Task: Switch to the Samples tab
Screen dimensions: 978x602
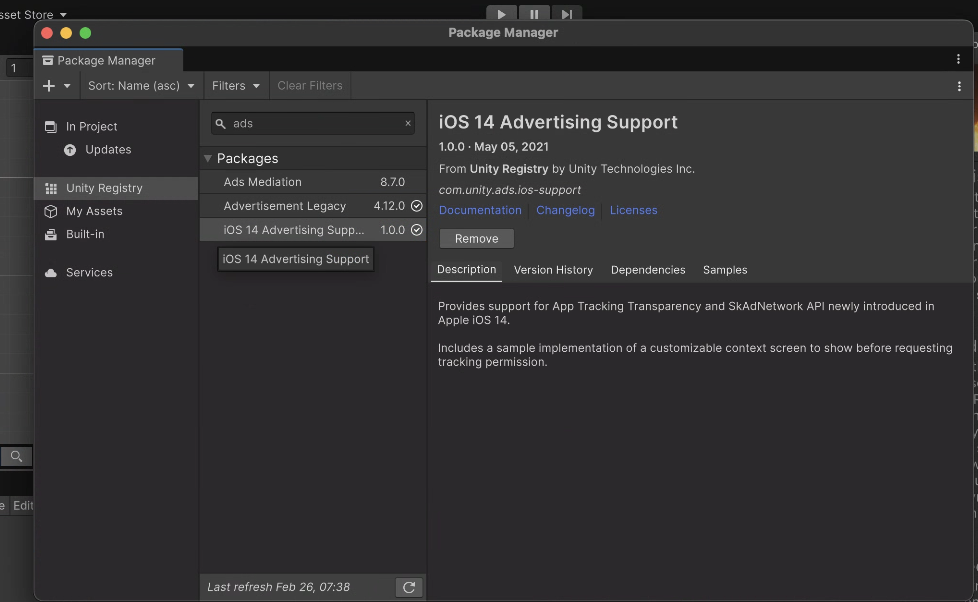Action: pos(725,270)
